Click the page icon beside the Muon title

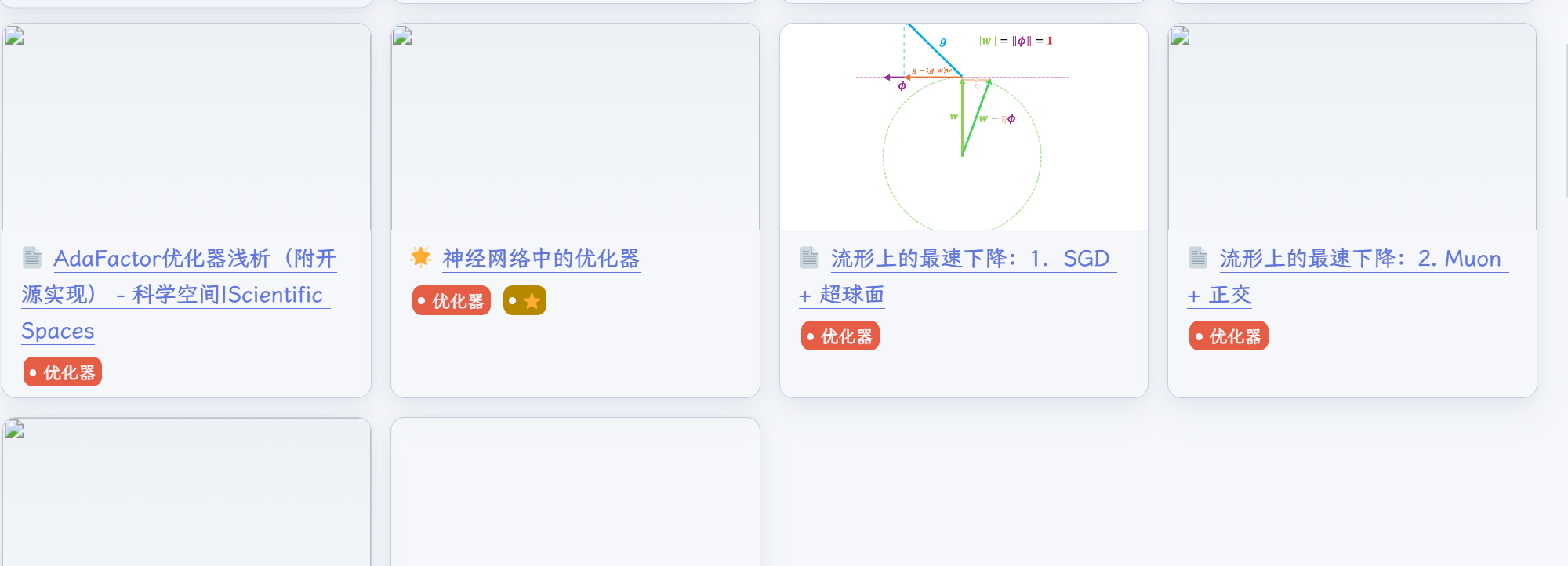[1199, 257]
